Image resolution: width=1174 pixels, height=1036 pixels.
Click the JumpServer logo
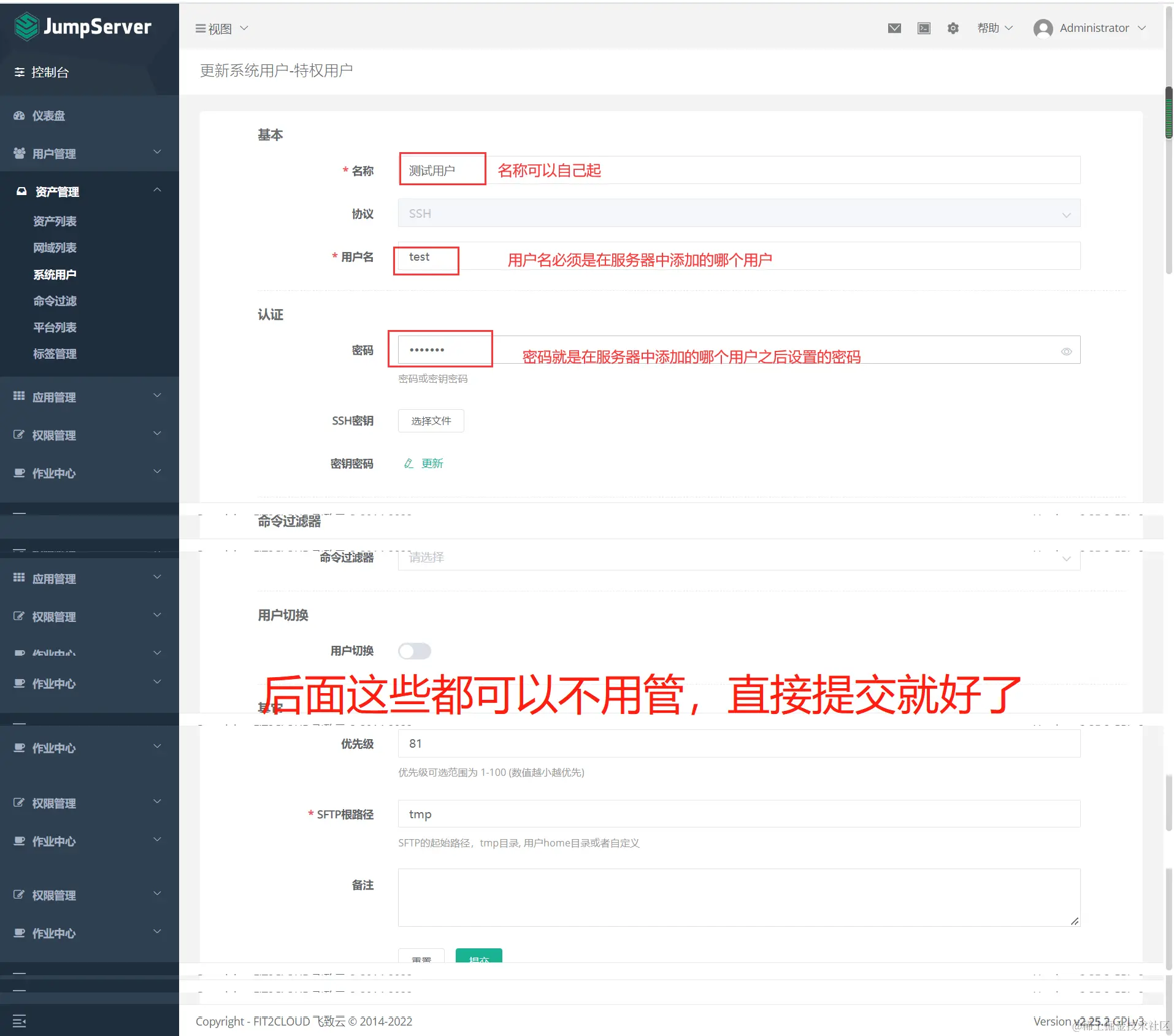coord(82,27)
